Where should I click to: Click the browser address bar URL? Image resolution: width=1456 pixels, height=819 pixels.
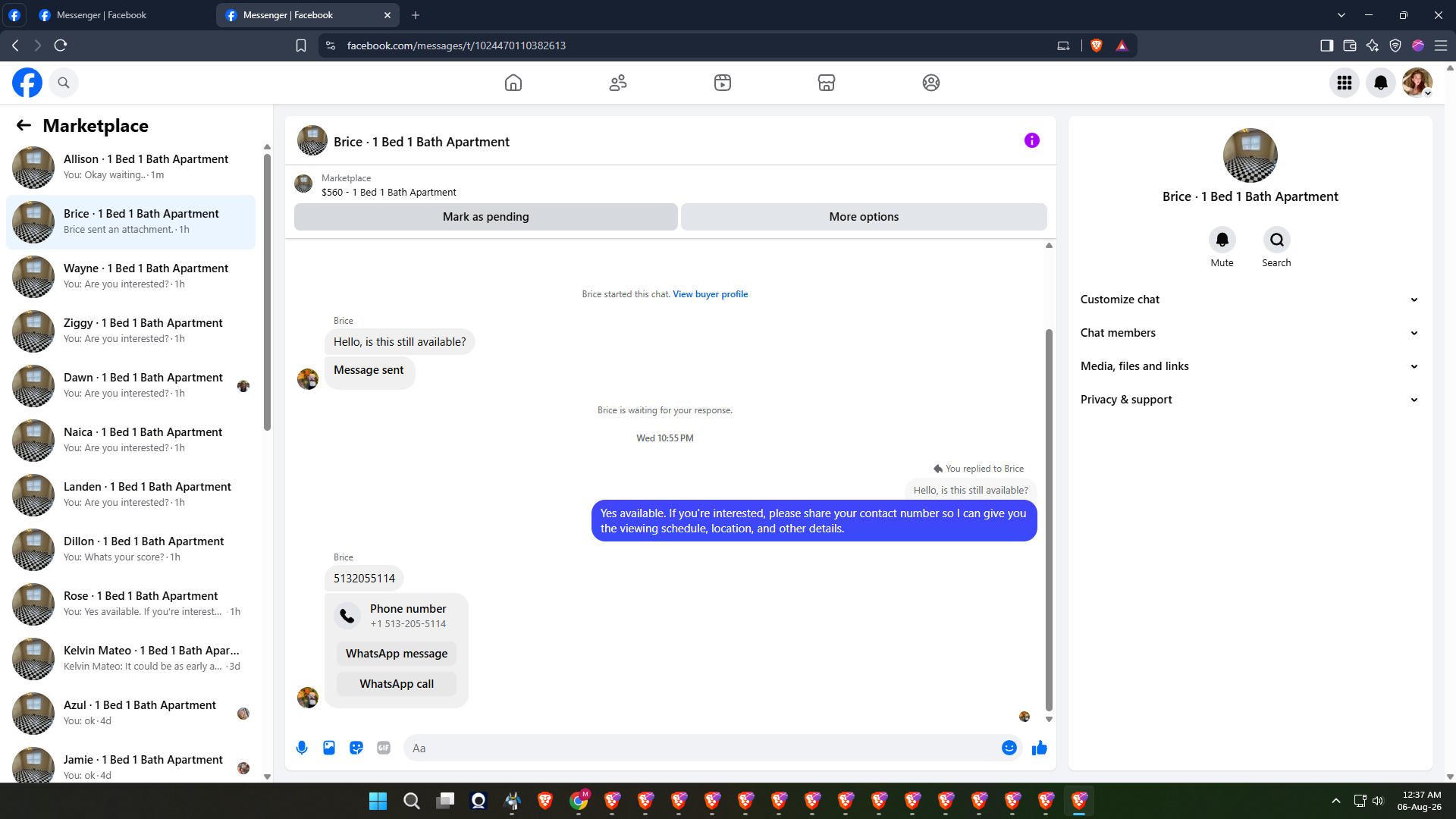click(x=457, y=45)
